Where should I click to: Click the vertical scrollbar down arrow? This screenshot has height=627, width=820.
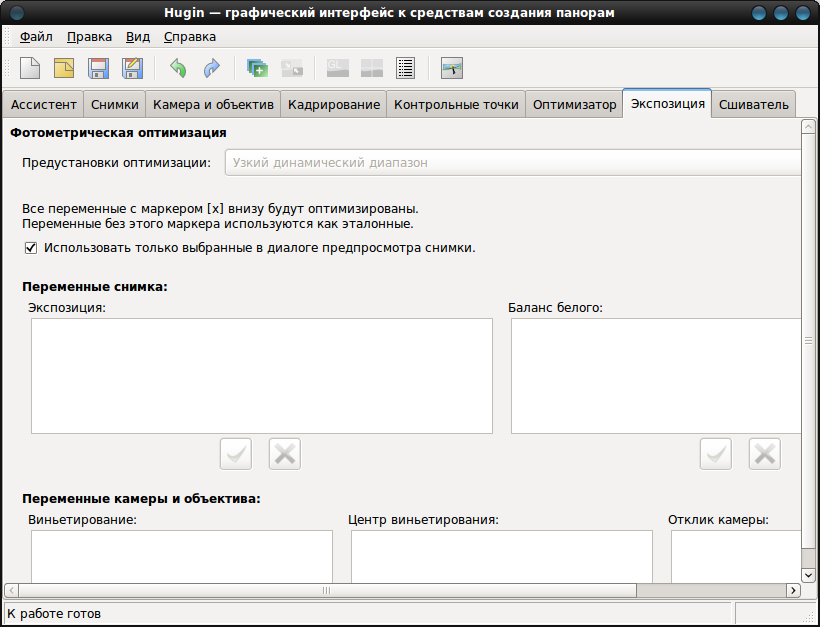(x=808, y=575)
